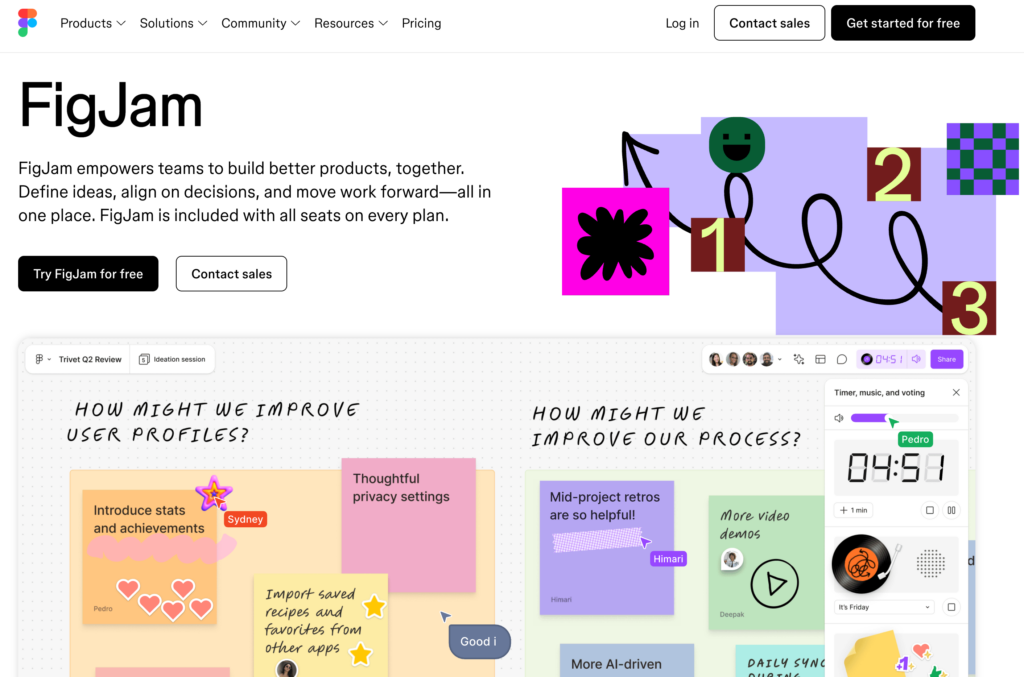Close the Timer, music, and voting panel

point(956,392)
